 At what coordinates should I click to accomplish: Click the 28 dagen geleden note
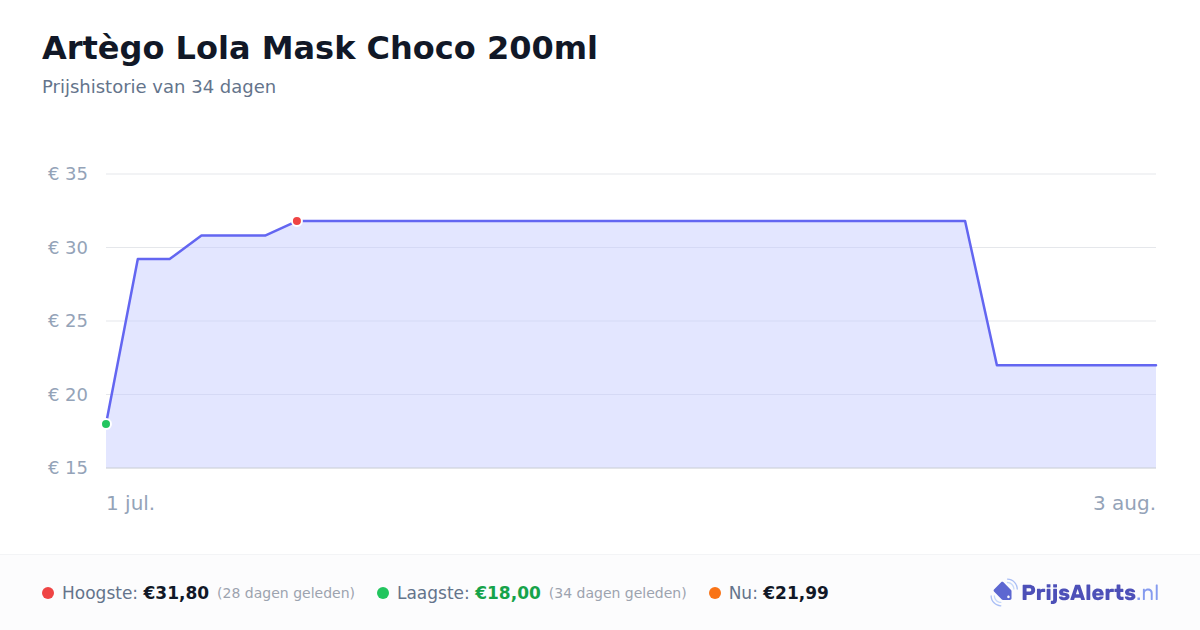(x=286, y=593)
